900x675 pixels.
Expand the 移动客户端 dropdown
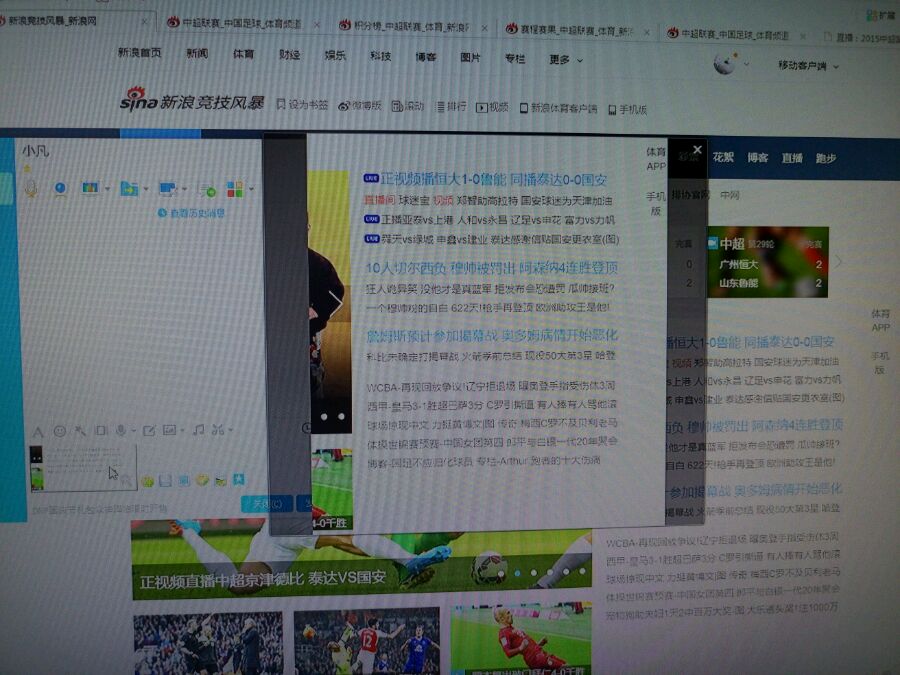coord(808,65)
